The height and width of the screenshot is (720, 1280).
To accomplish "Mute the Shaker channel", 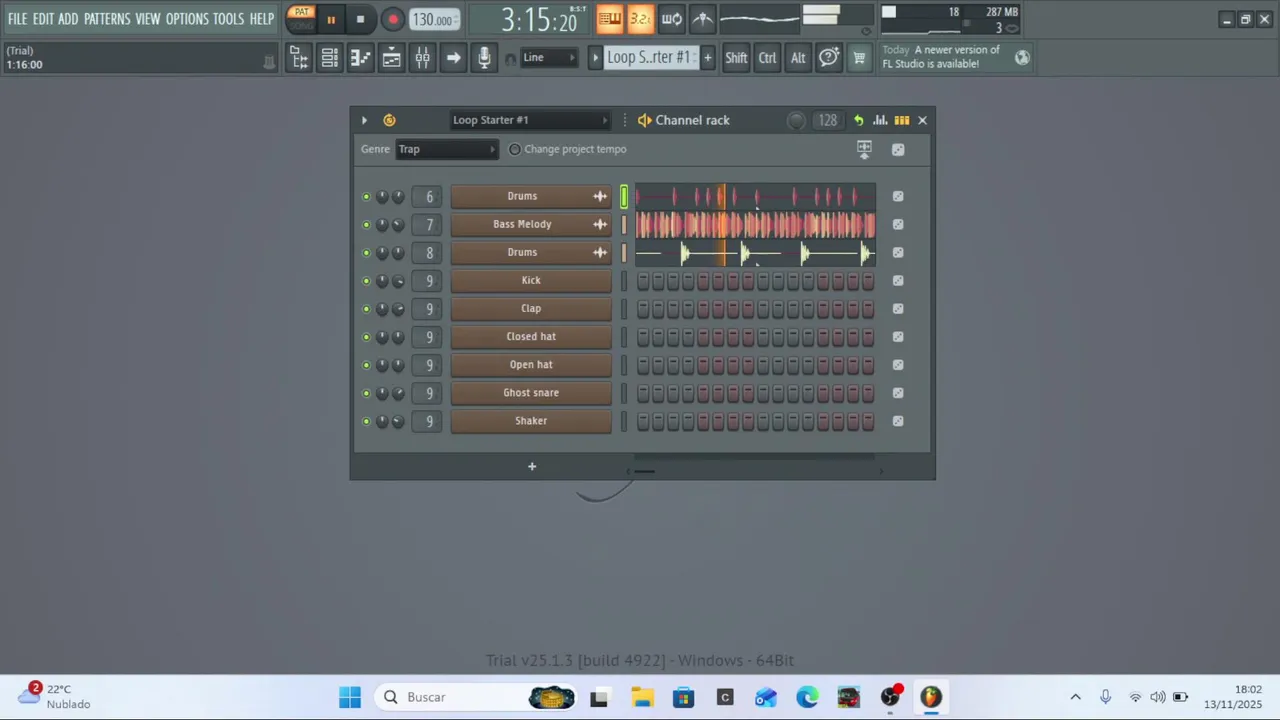I will (366, 421).
